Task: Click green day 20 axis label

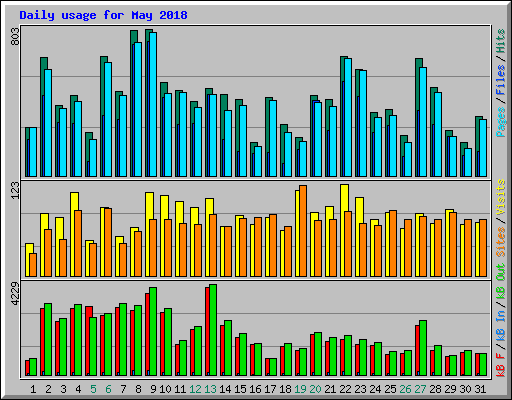Action: pos(315,389)
